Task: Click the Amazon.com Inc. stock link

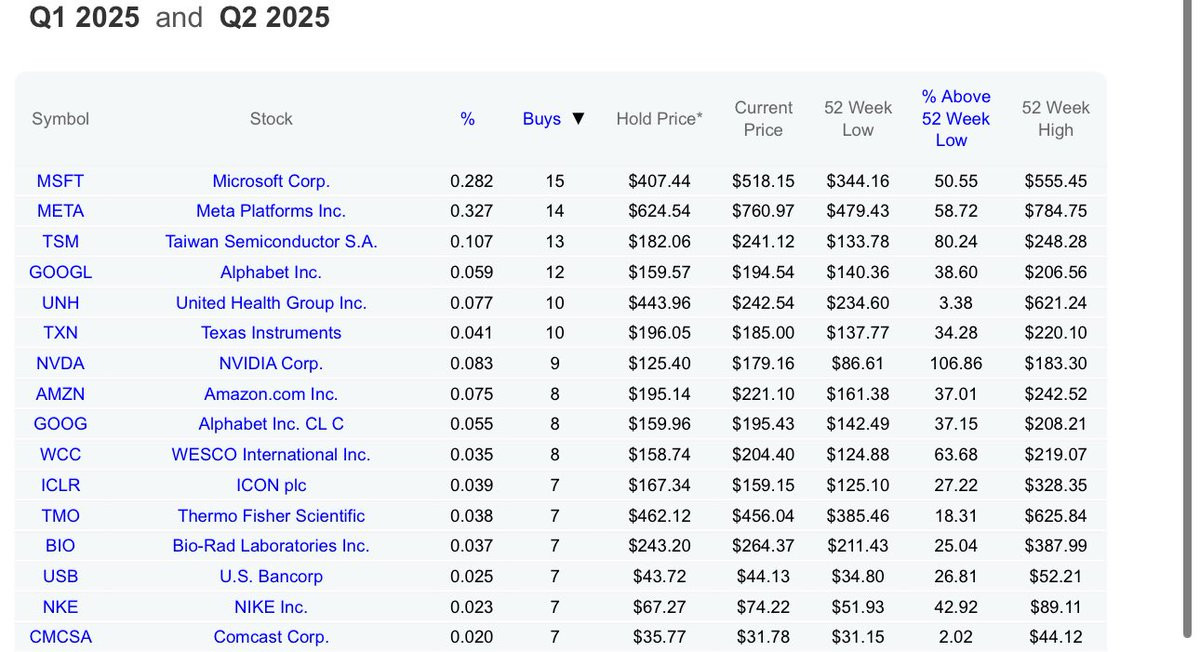Action: click(x=271, y=394)
